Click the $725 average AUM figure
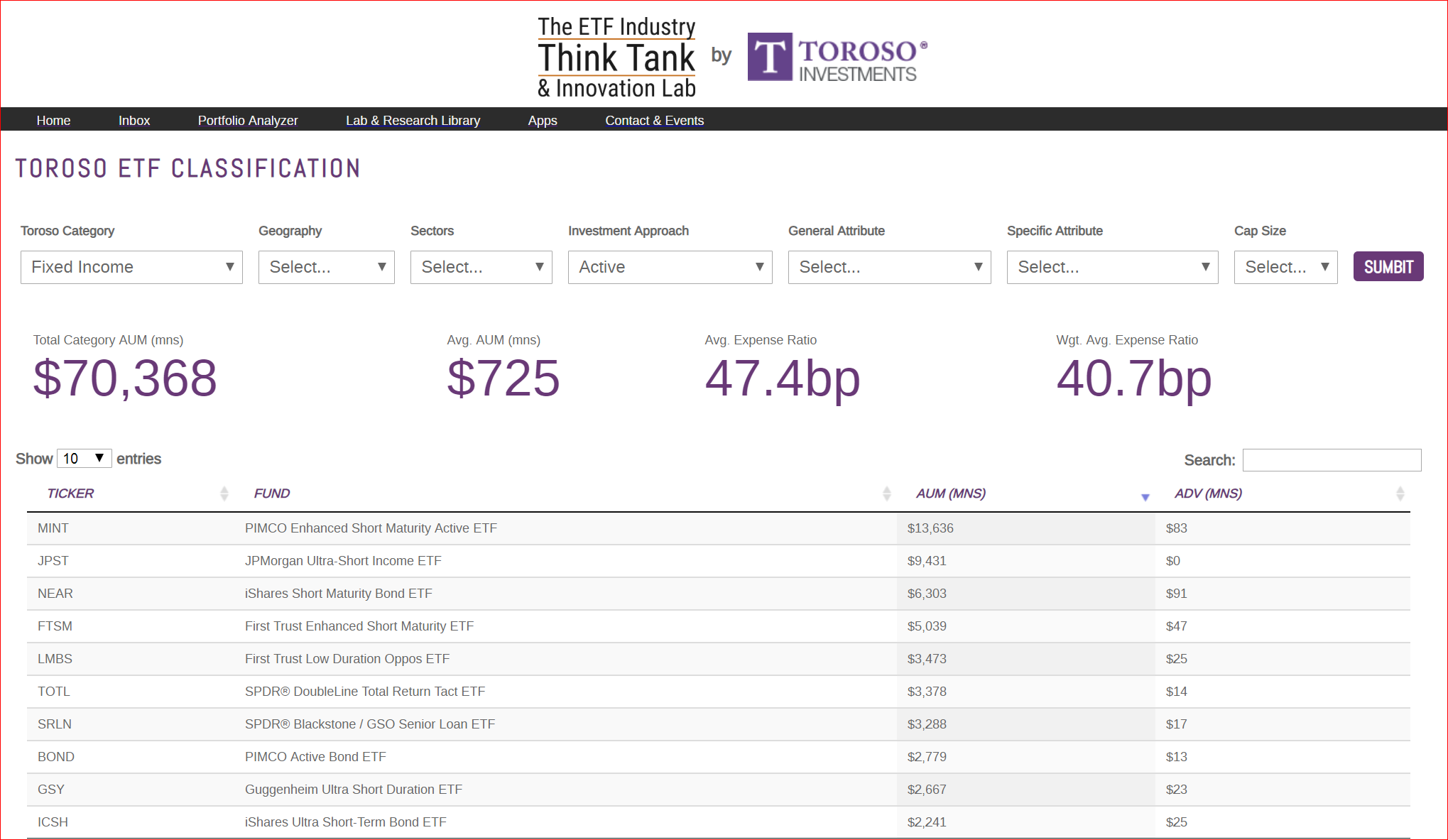This screenshot has height=840, width=1448. (503, 378)
